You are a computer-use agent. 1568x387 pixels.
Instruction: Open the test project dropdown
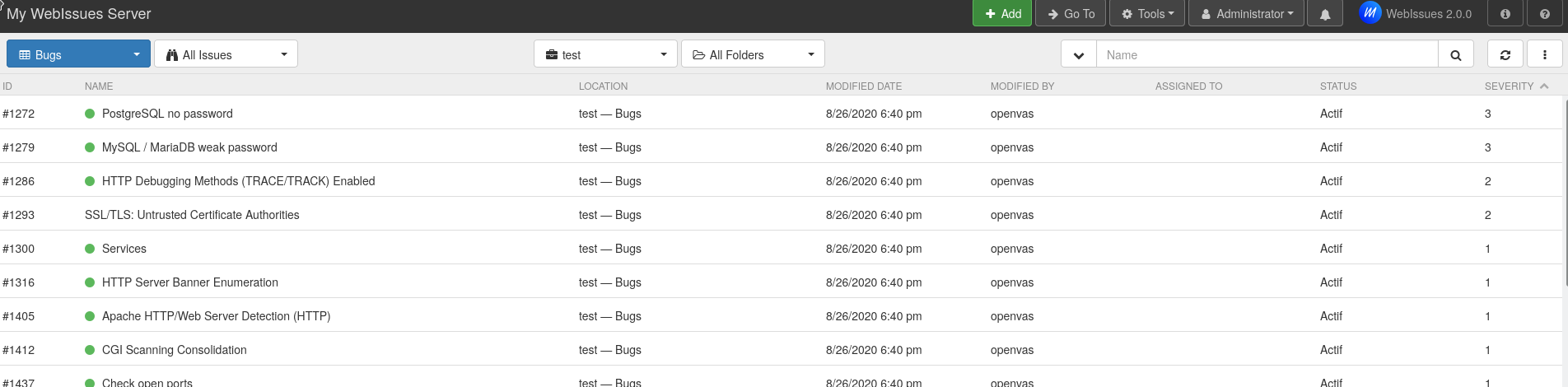pos(605,55)
